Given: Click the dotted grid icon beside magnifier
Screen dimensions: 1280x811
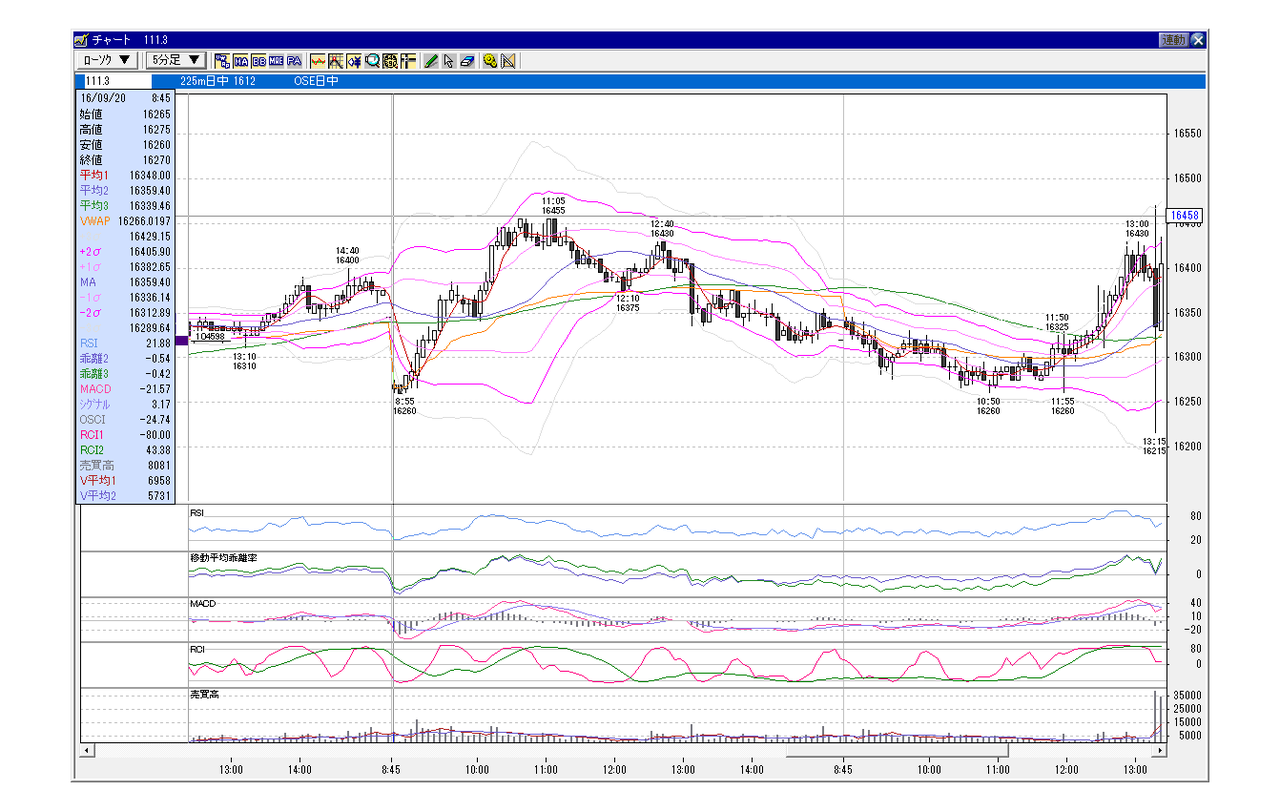Looking at the screenshot, I should (x=390, y=61).
